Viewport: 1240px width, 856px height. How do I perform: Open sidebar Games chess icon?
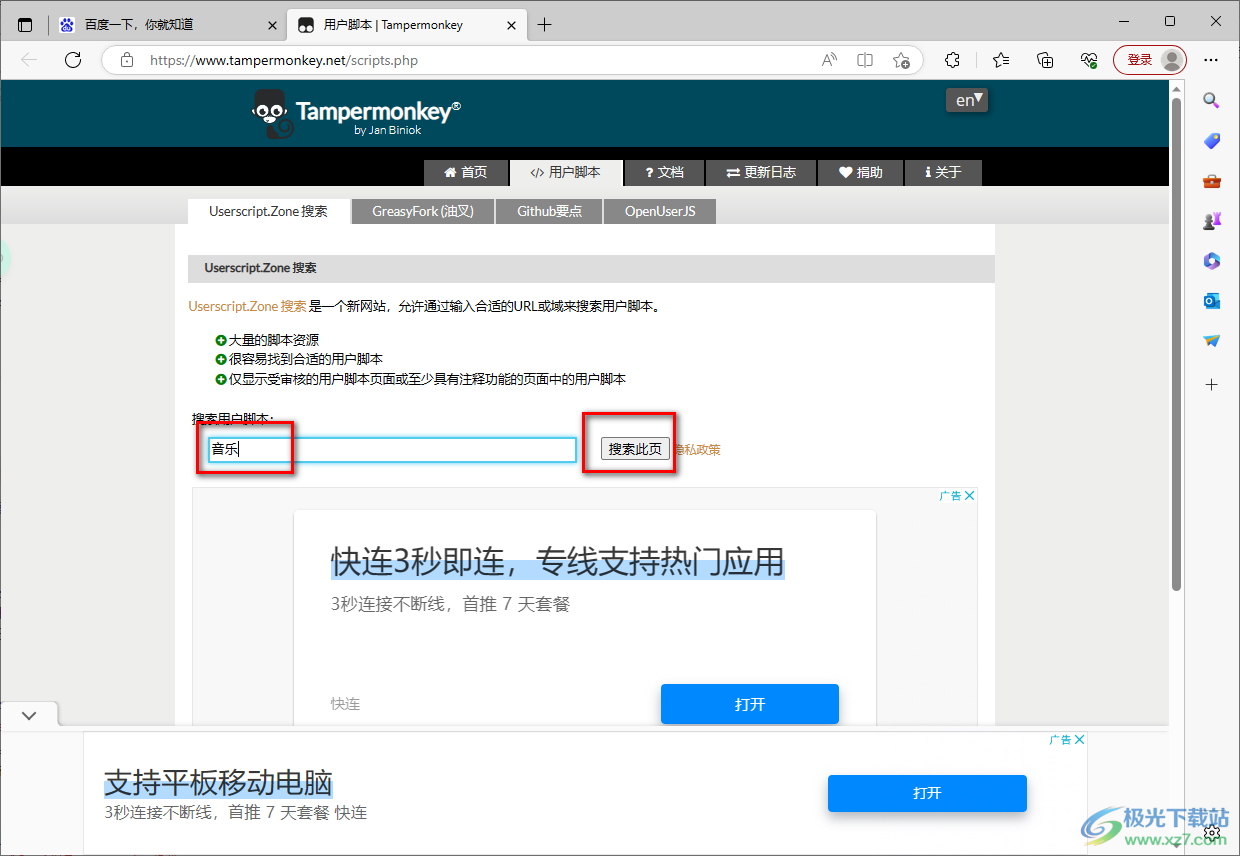1211,221
